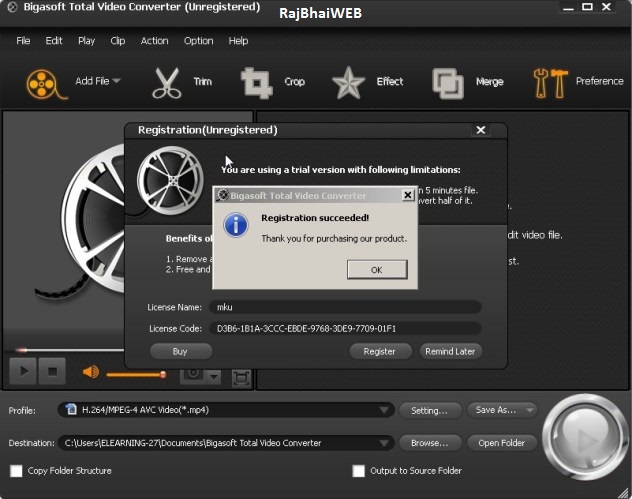Click the Profile file type icon
The image size is (632, 499).
pyautogui.click(x=71, y=410)
